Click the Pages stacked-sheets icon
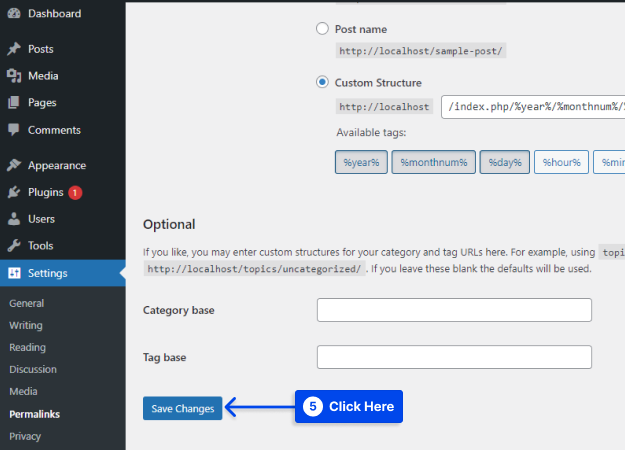The image size is (625, 450). (14, 102)
